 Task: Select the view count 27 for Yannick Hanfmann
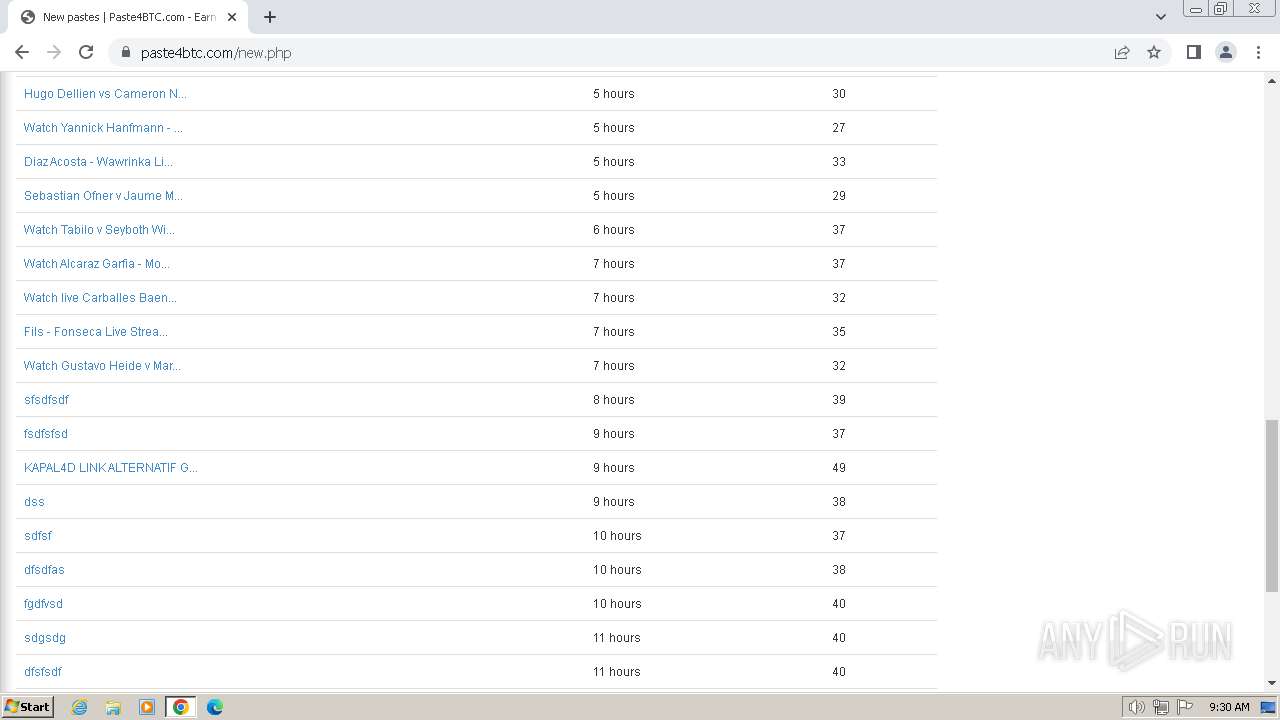839,128
